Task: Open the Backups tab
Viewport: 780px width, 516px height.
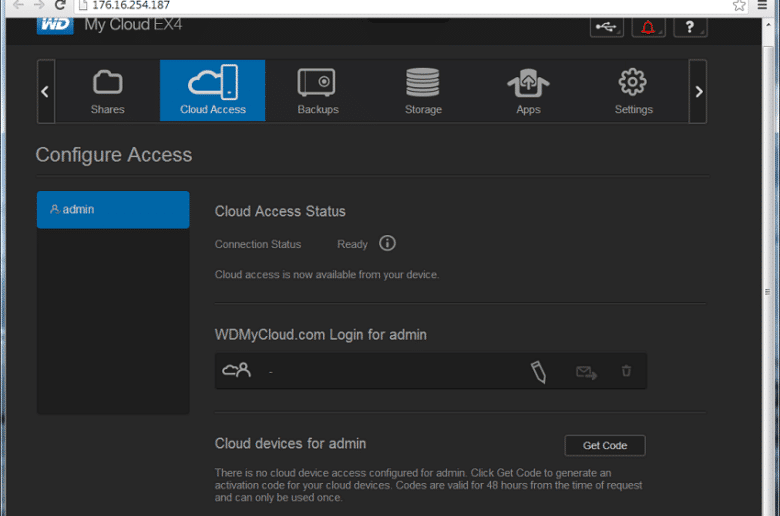Action: point(317,91)
